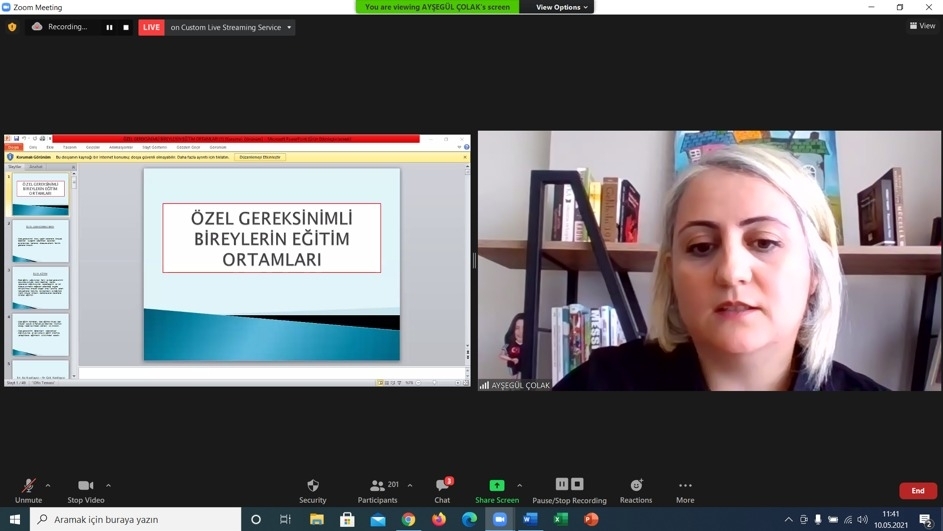
Task: Click the green screen viewing banner
Action: [x=437, y=7]
